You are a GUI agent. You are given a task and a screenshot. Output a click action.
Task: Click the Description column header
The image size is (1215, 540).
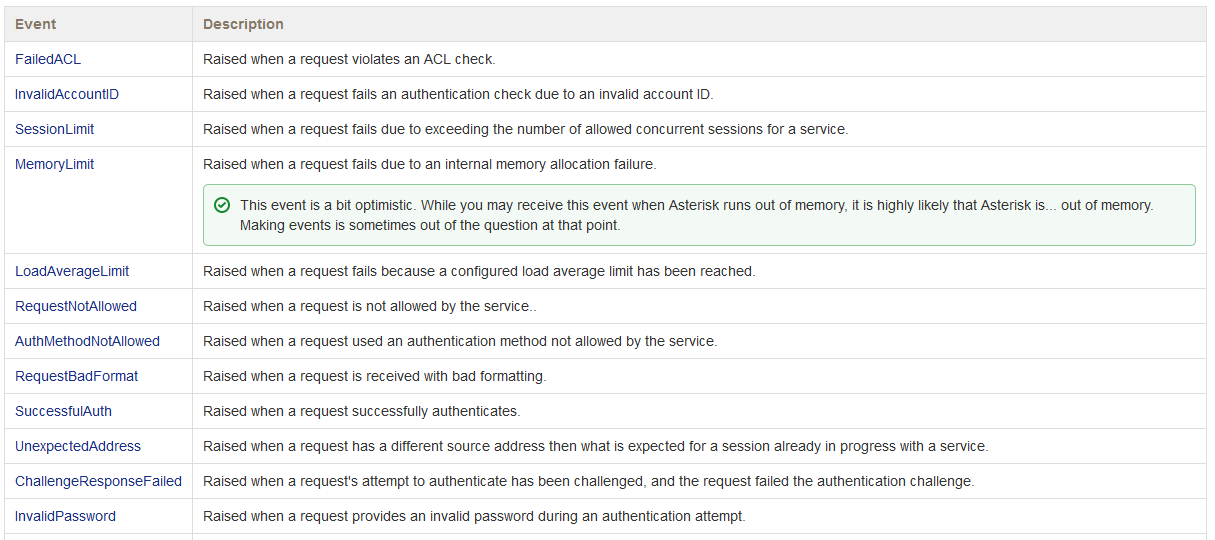coord(243,24)
